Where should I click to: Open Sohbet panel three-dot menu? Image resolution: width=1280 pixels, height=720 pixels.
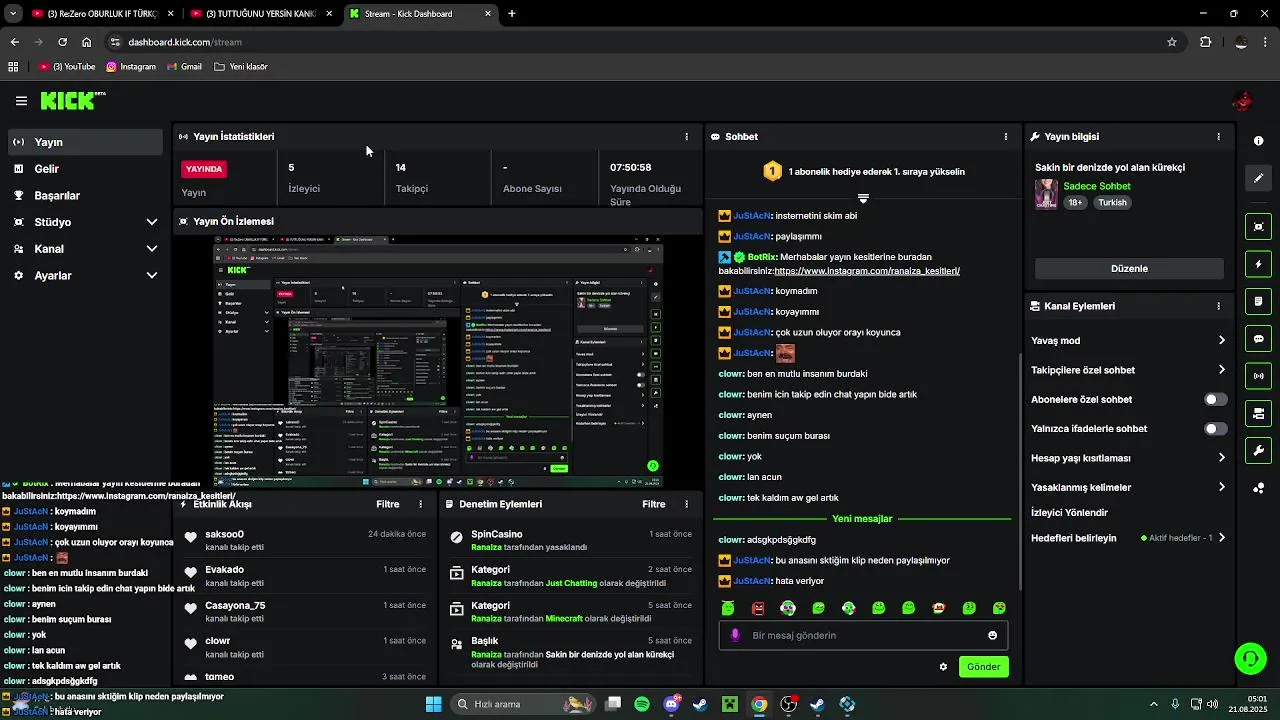coord(1006,136)
